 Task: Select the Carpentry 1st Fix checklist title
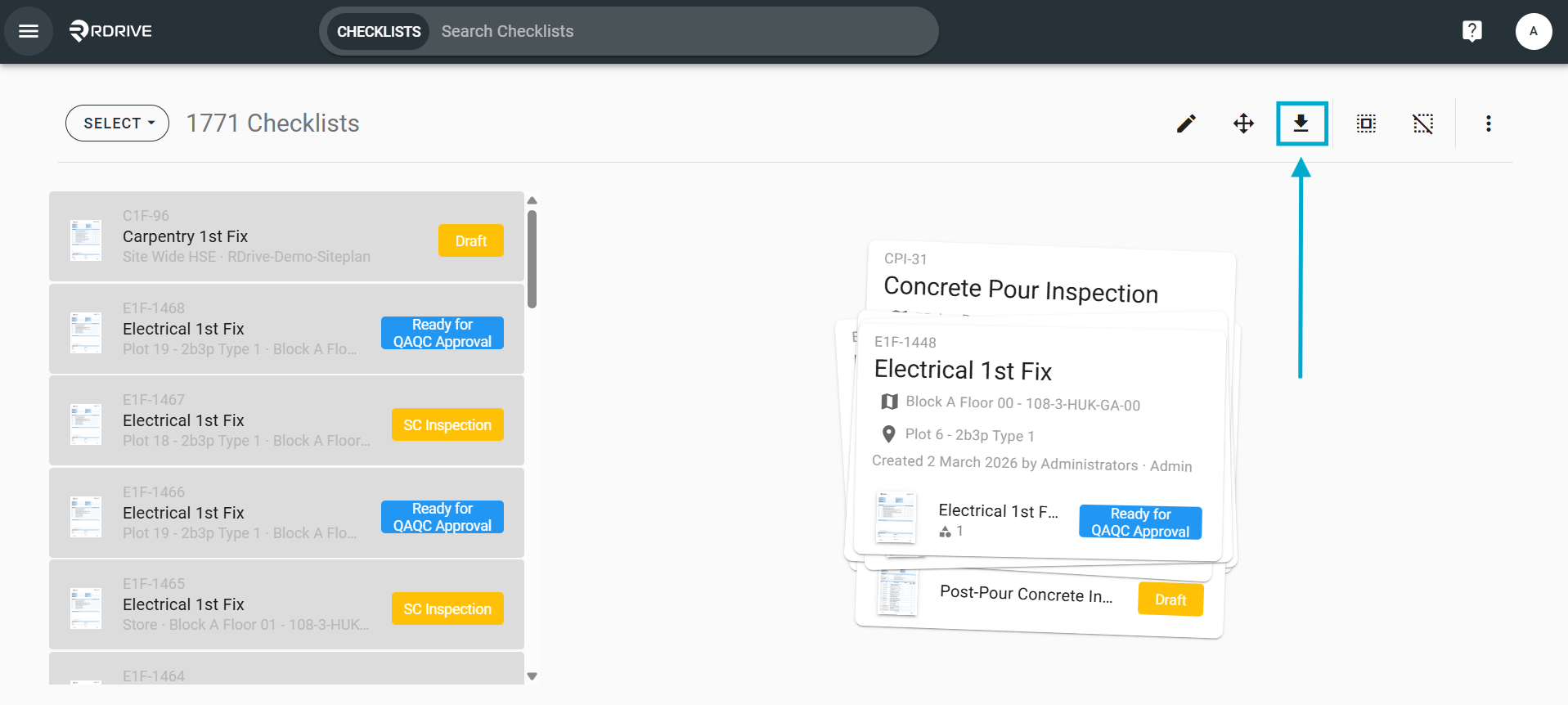185,236
